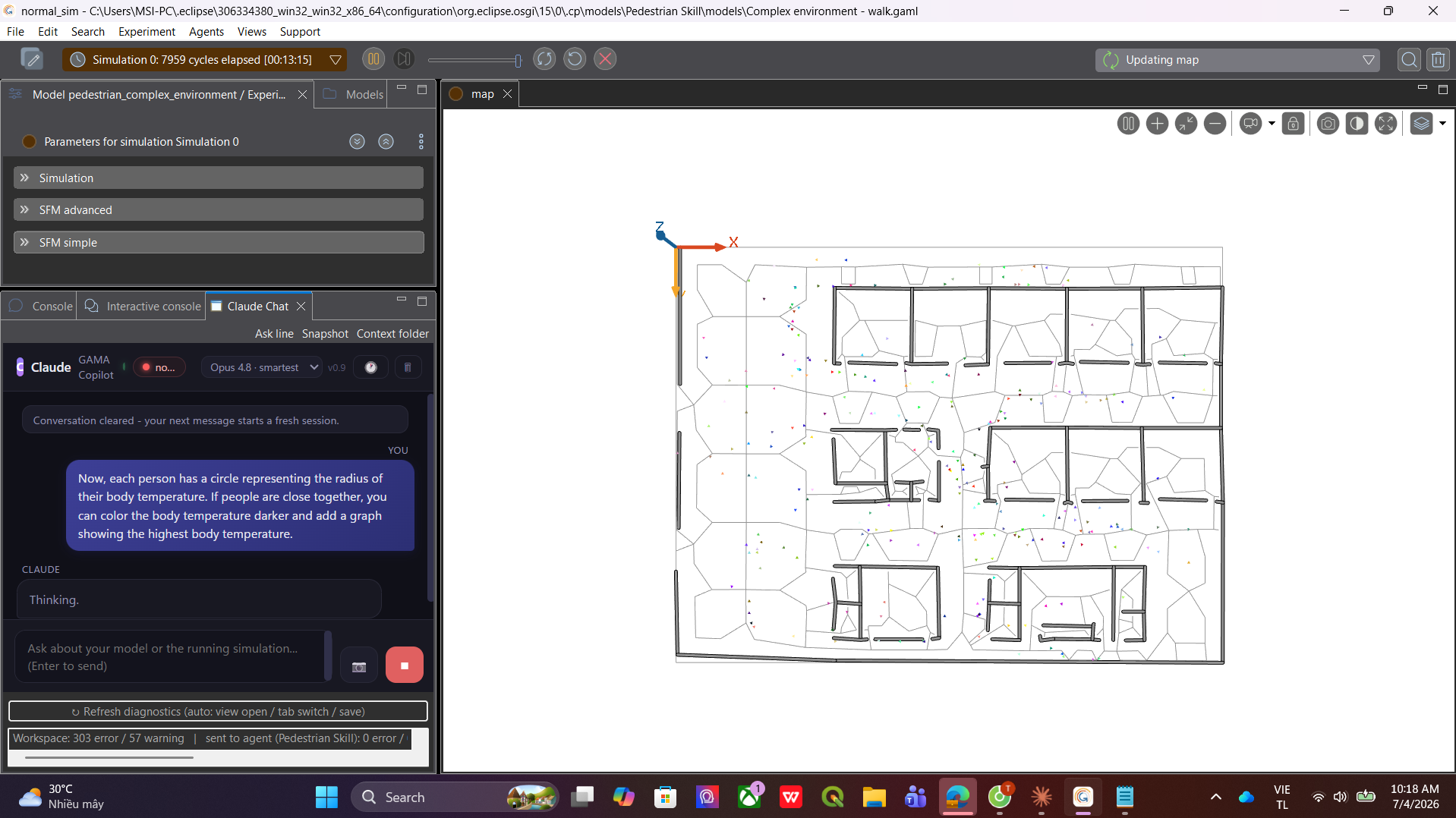Select the Opus model dropdown
Screen dimensions: 1456x818
coord(263,367)
